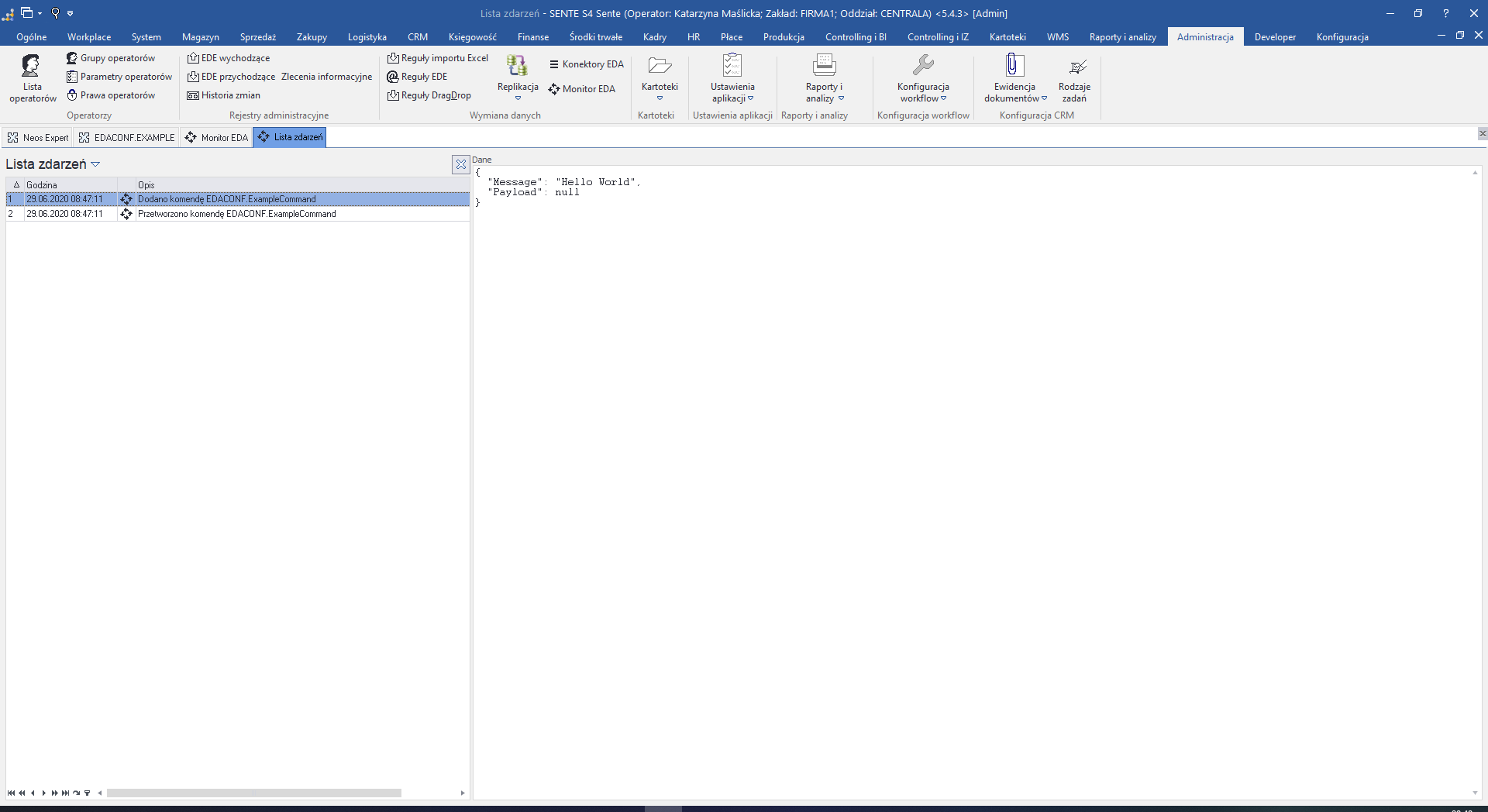Screen dimensions: 1488x812
Task: Open Lista operatorów from the ribbon
Action: click(33, 78)
